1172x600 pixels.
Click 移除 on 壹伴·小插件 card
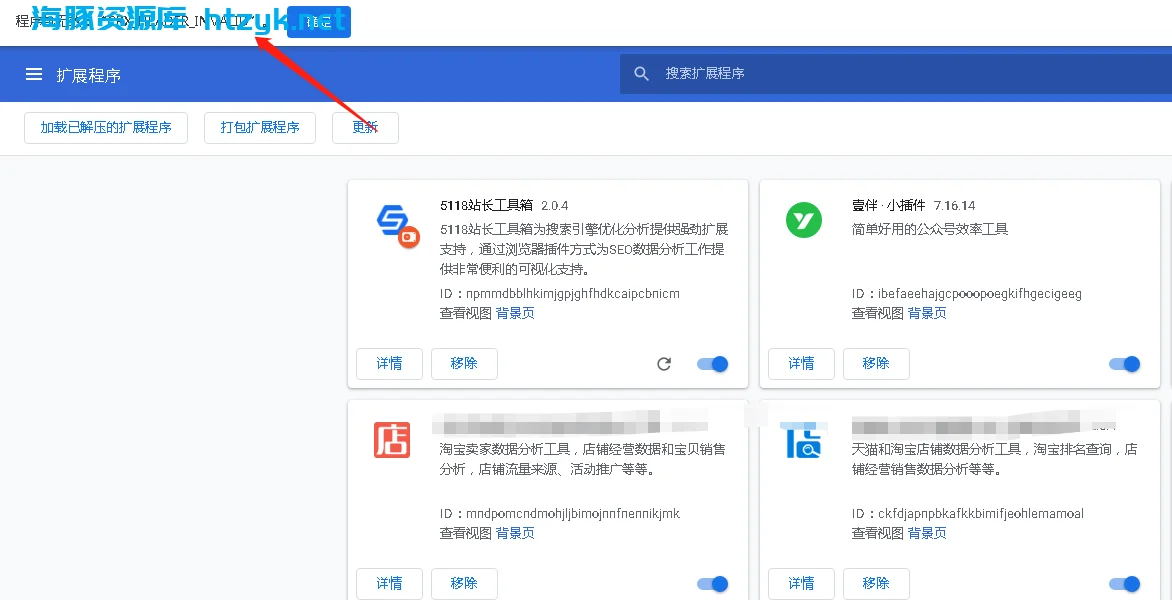(x=877, y=364)
